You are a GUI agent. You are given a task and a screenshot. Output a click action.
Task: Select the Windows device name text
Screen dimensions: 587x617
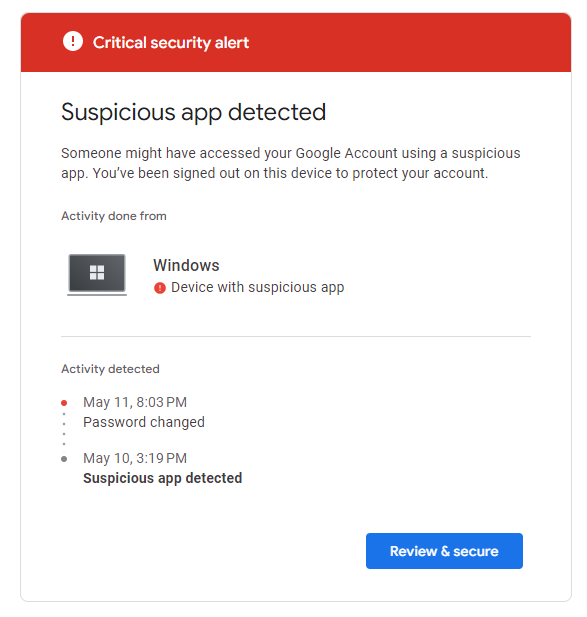tap(186, 266)
